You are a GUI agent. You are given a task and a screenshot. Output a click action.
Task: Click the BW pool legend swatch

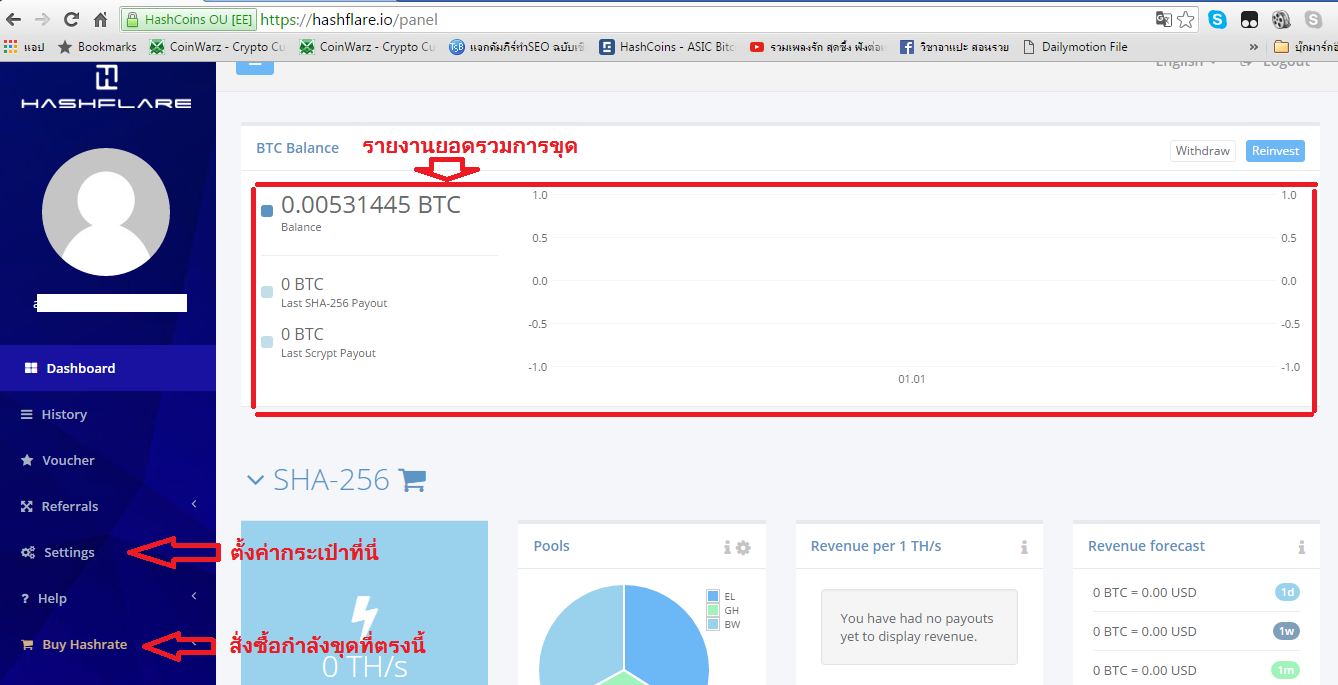click(713, 624)
